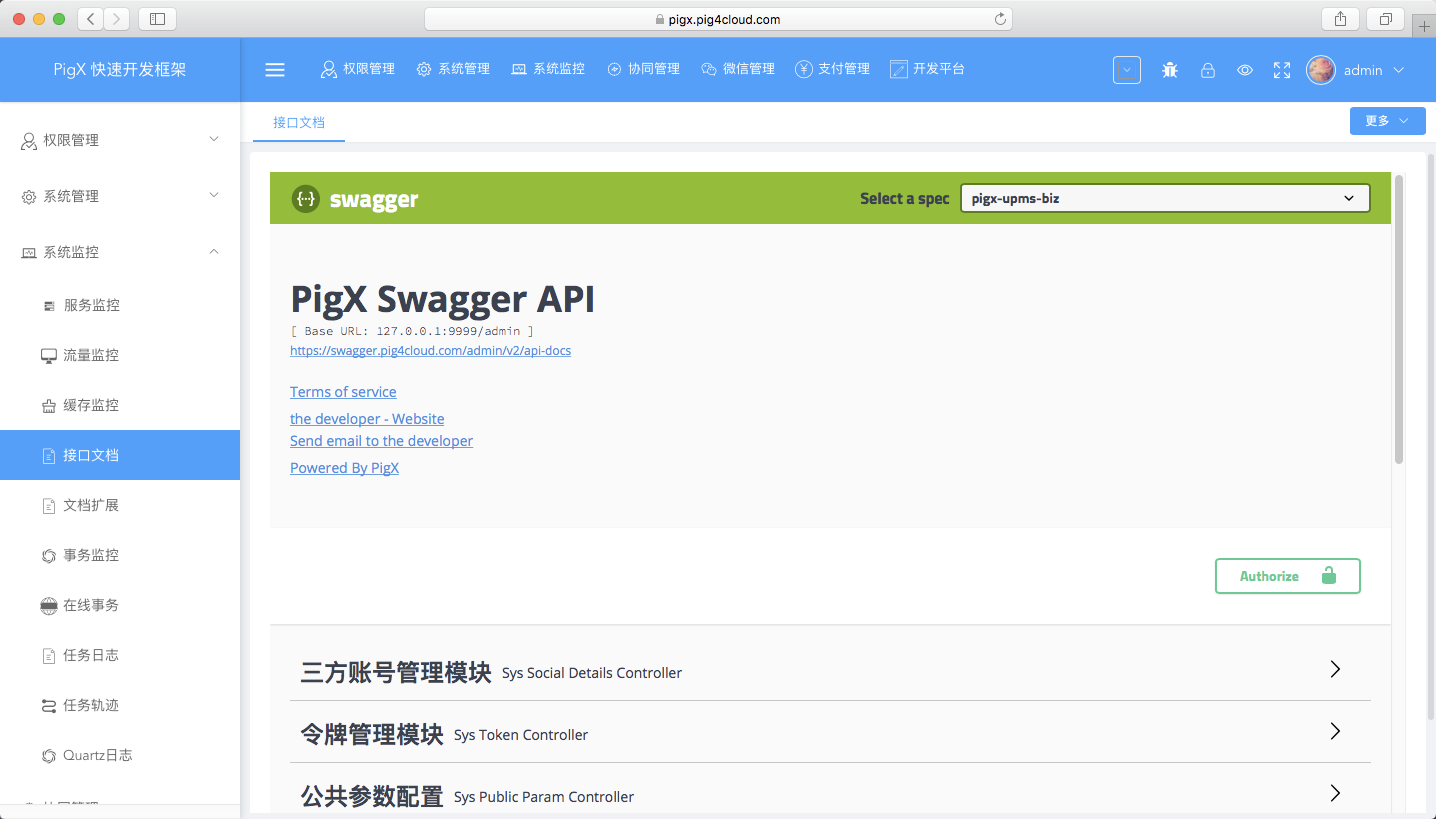Toggle the eye theme icon in header
This screenshot has width=1436, height=819.
tap(1245, 70)
